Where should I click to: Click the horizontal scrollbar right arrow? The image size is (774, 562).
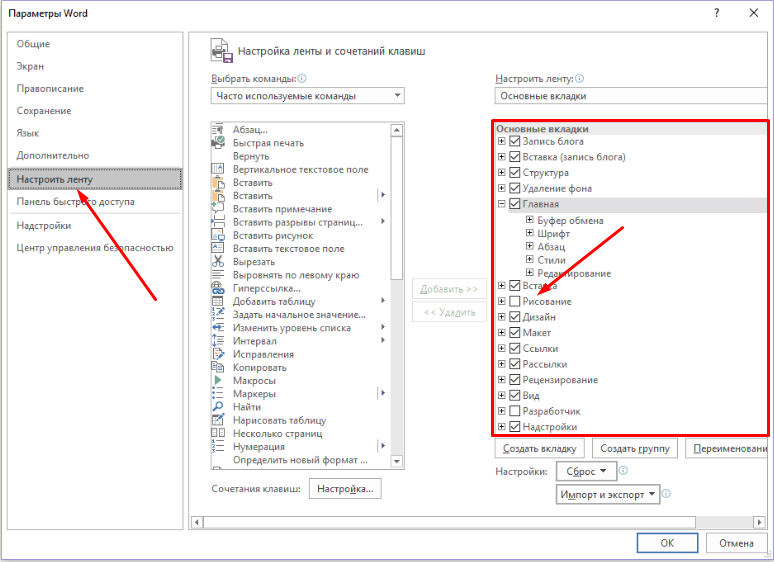coord(760,522)
